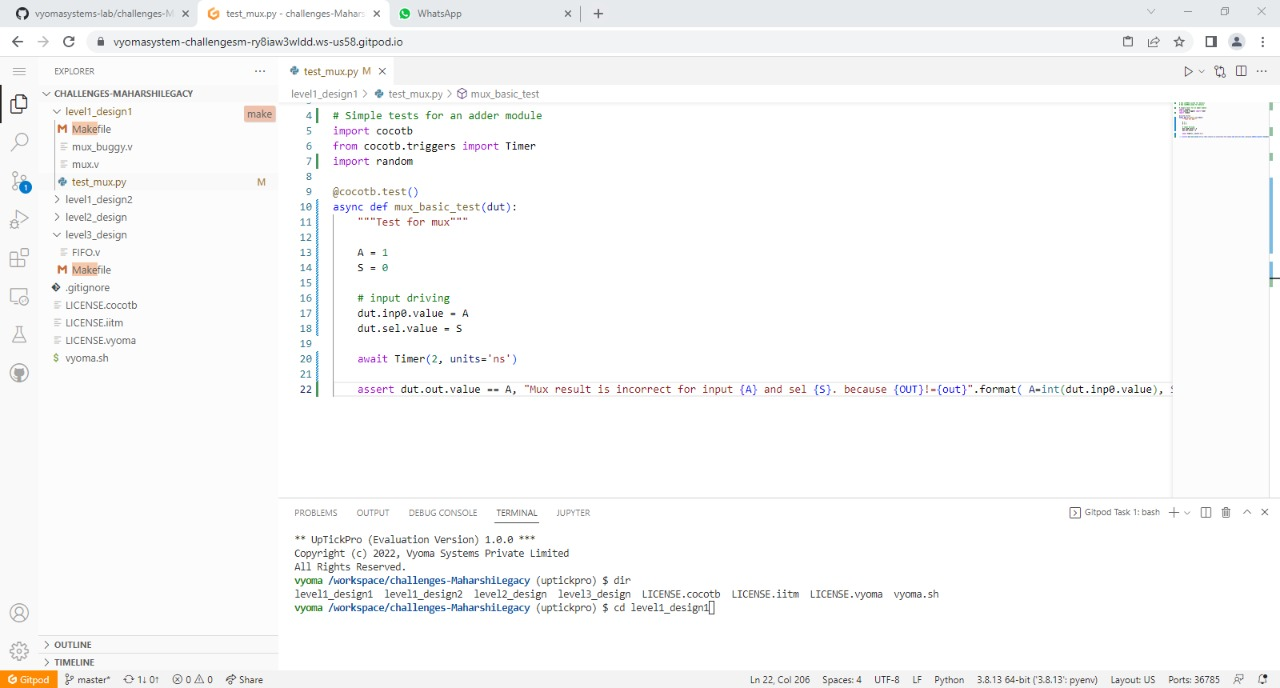Click the make button on level1_design1

pos(260,114)
